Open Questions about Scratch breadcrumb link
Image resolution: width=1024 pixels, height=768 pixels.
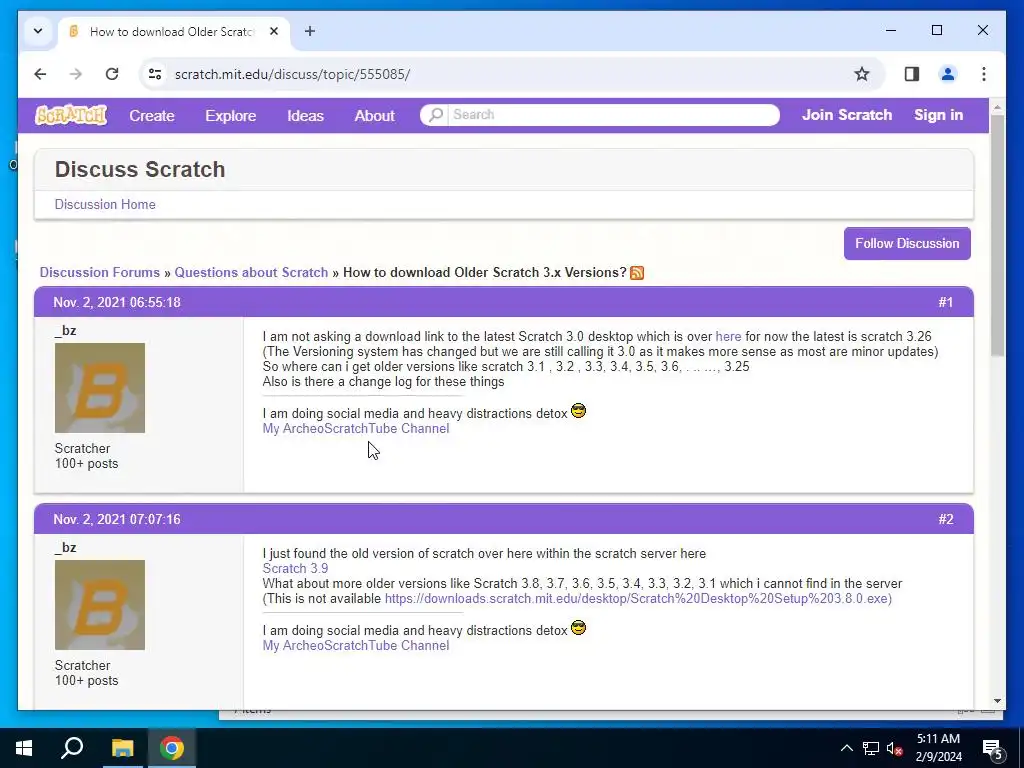[251, 272]
